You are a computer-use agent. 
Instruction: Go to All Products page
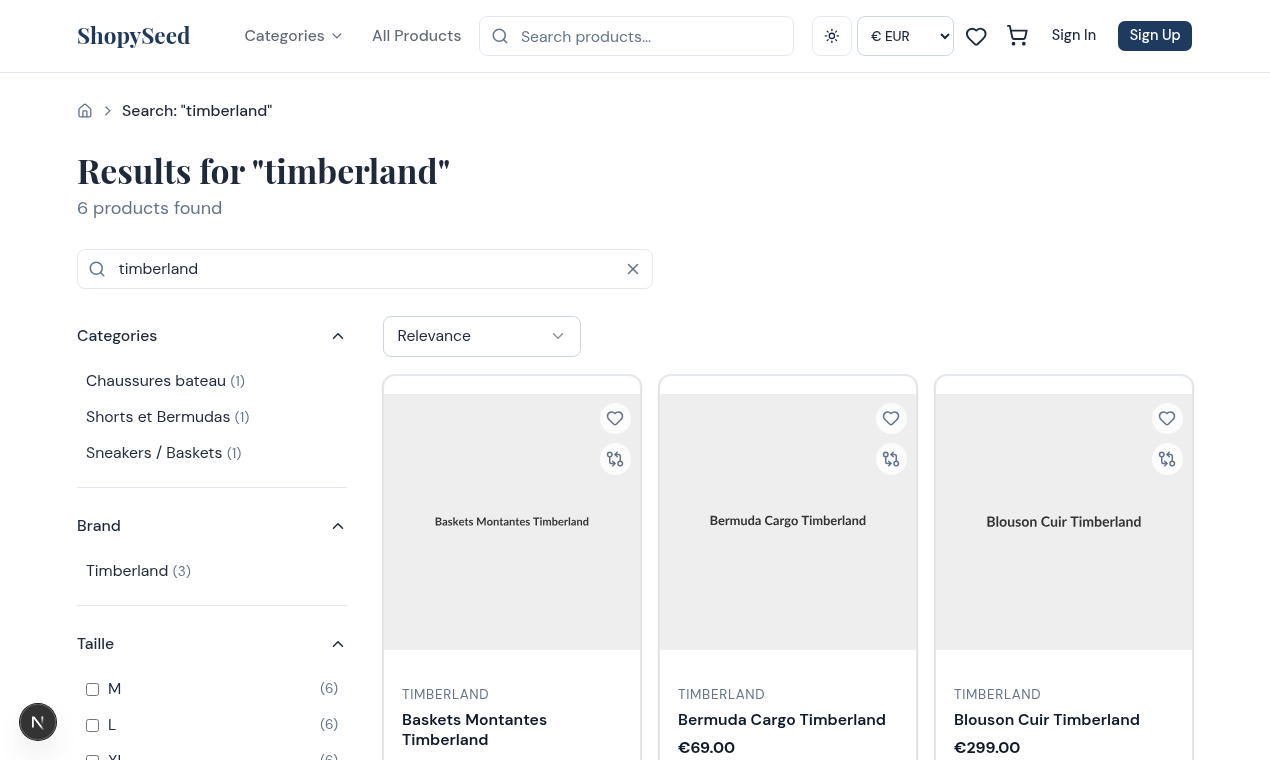(x=416, y=36)
